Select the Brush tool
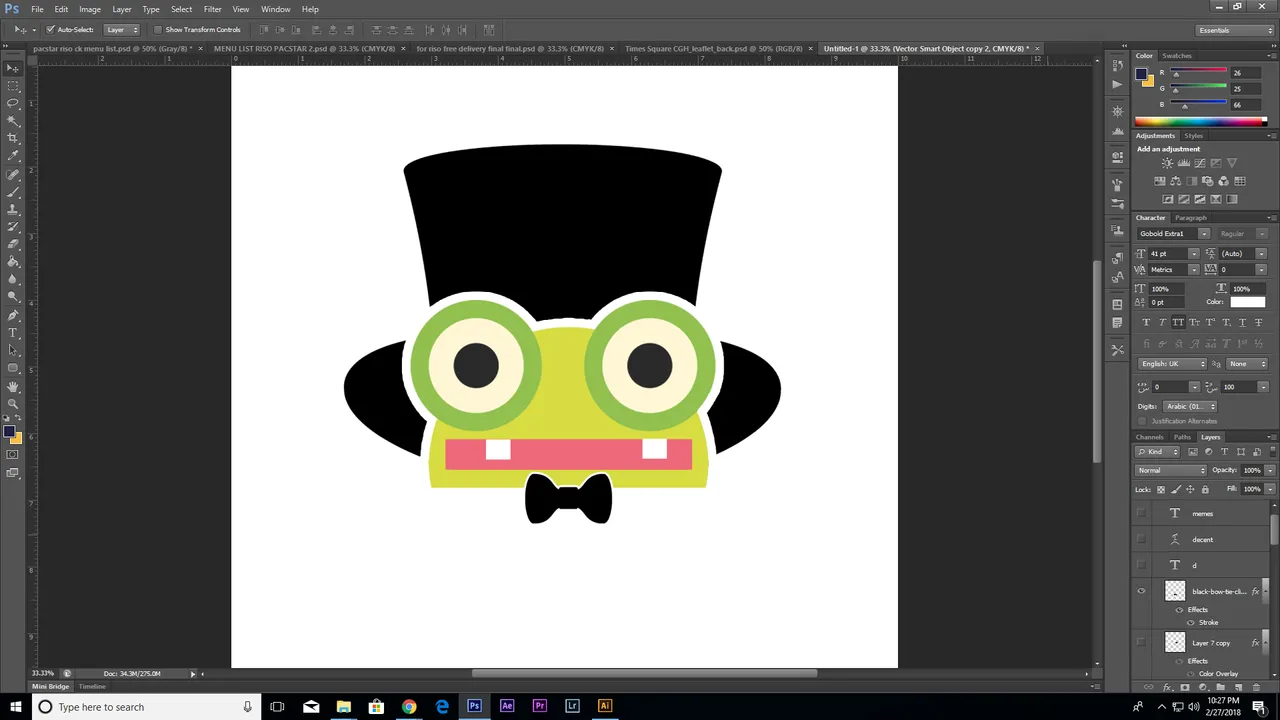The width and height of the screenshot is (1280, 720). point(13,191)
